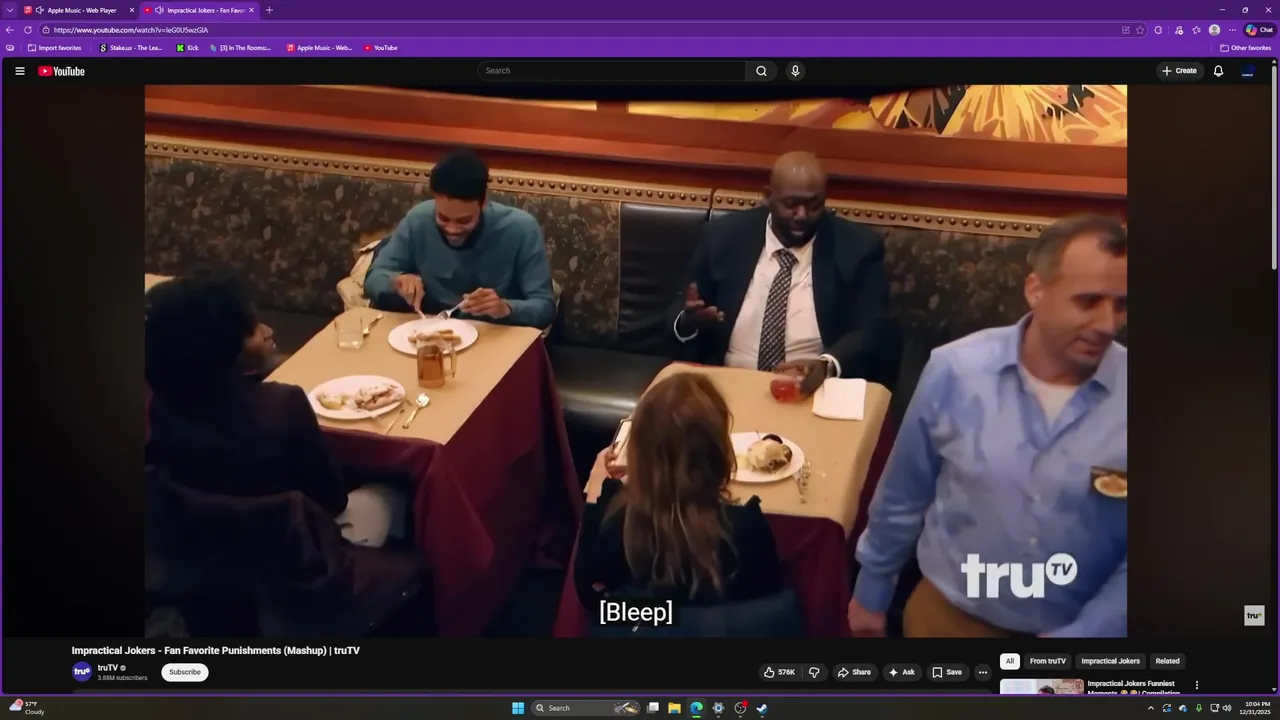Open the YouTube bookmark in favorites bar
This screenshot has height=720, width=1280.
pos(381,47)
